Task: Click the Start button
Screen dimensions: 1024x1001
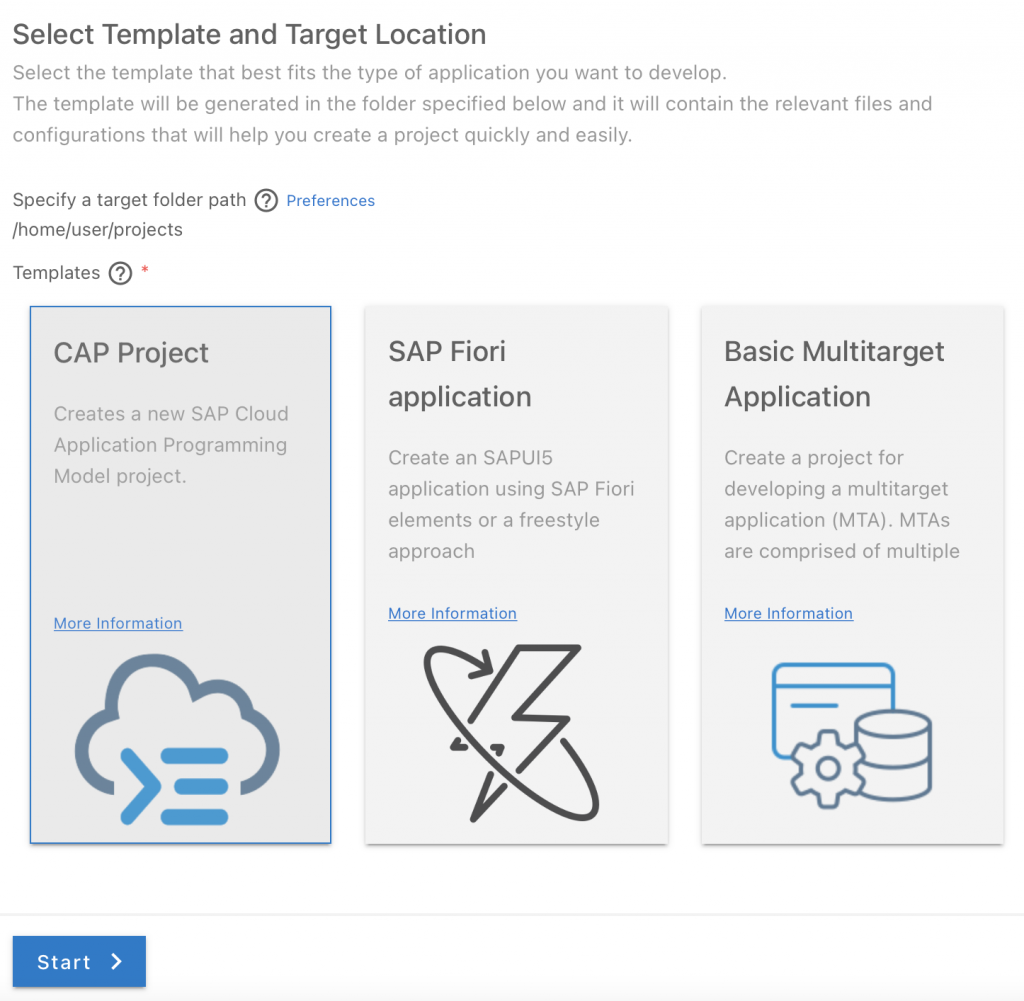Action: pos(79,961)
